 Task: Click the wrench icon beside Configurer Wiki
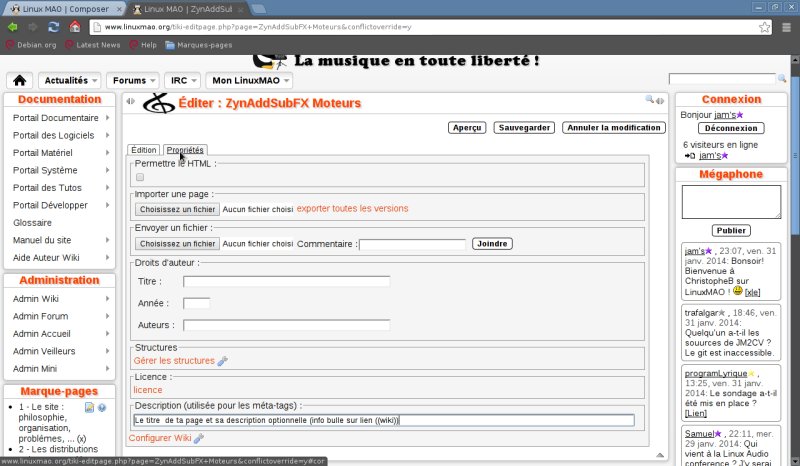coord(198,438)
